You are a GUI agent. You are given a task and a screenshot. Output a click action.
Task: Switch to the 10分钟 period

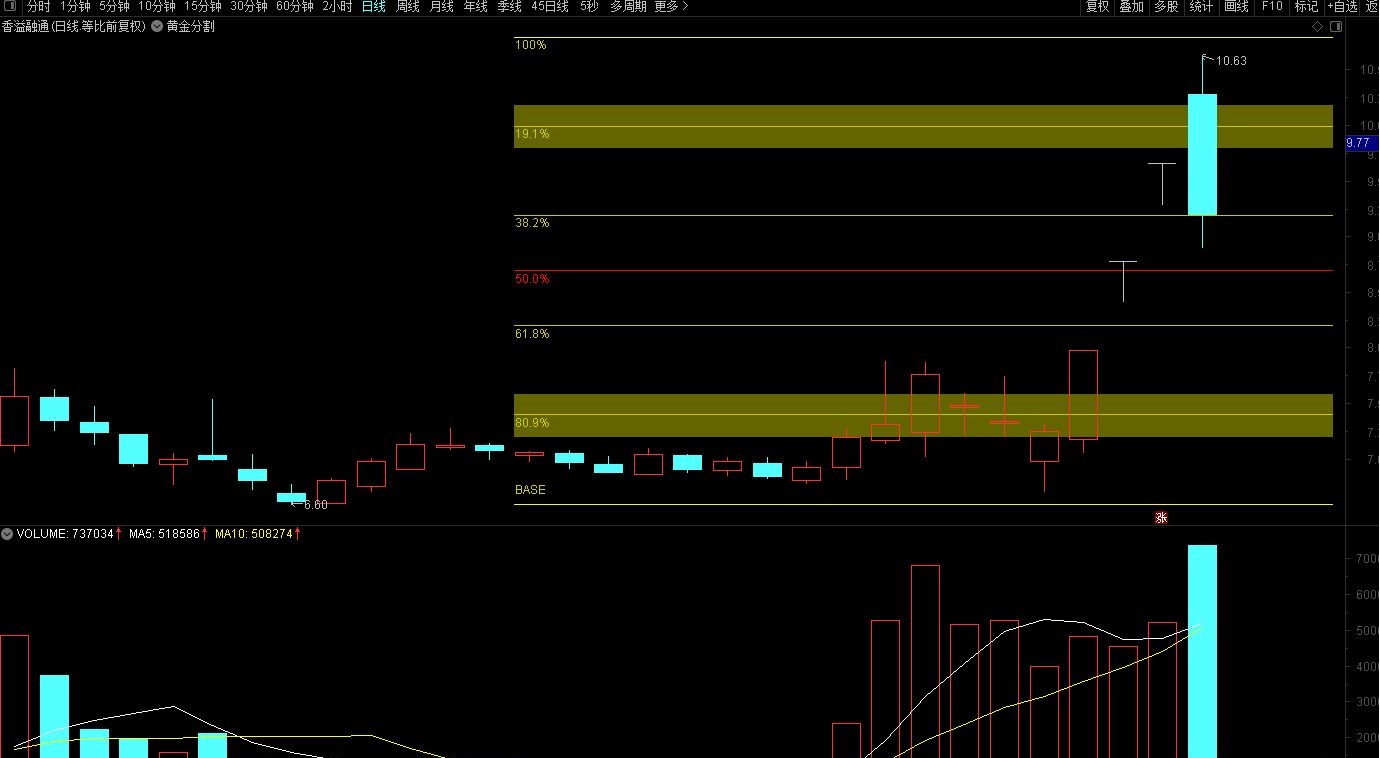tap(156, 6)
